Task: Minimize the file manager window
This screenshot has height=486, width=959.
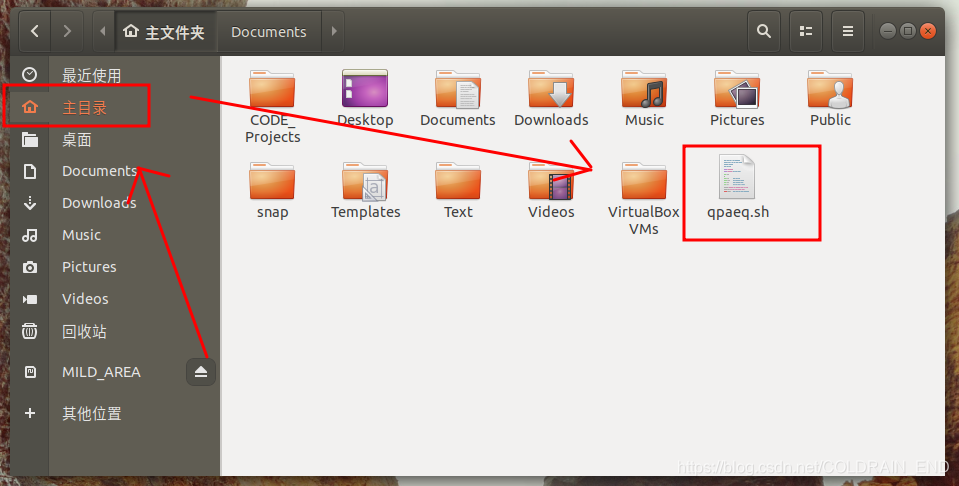Action: click(888, 31)
